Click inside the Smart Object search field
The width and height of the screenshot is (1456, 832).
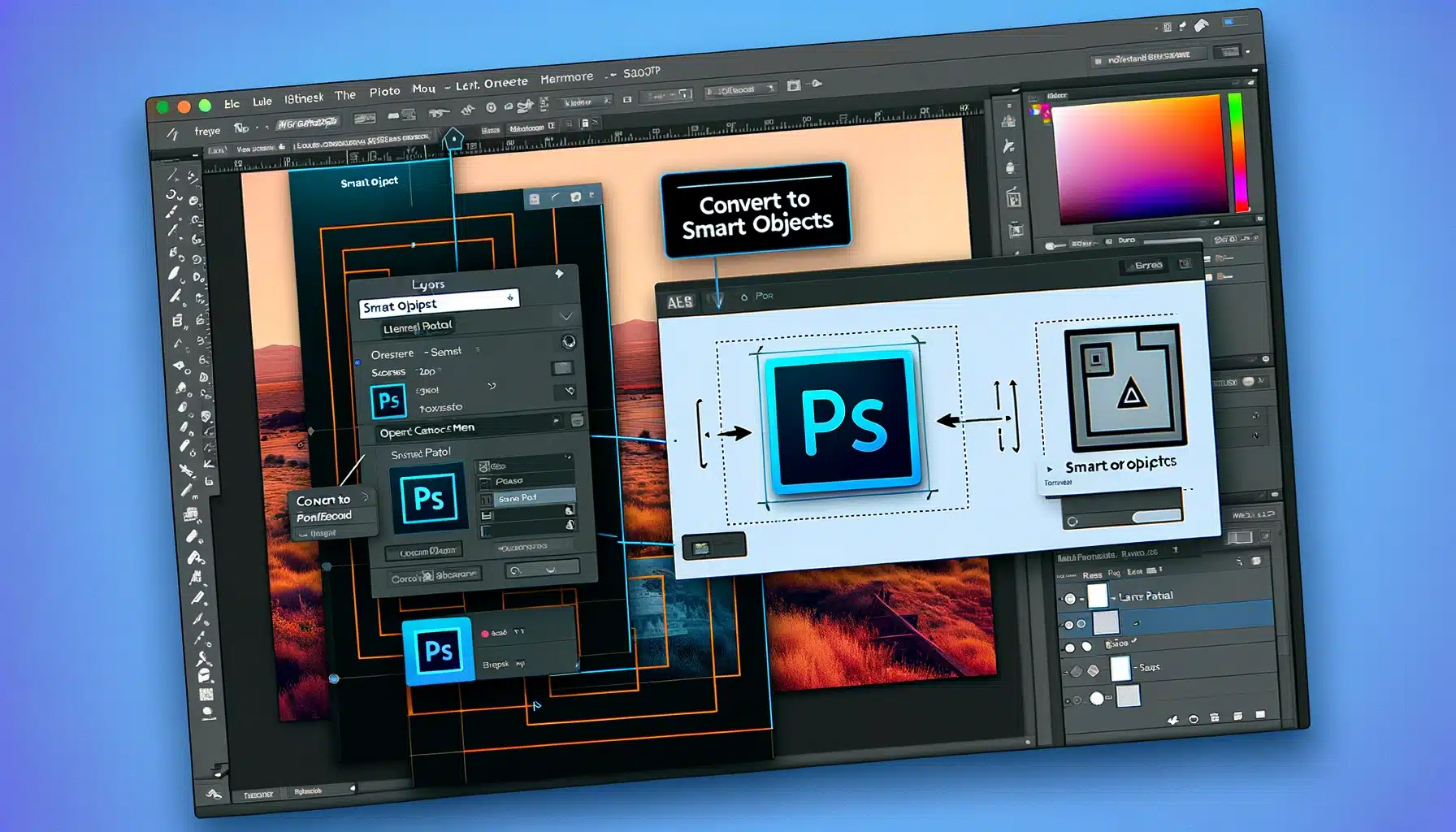tap(438, 304)
